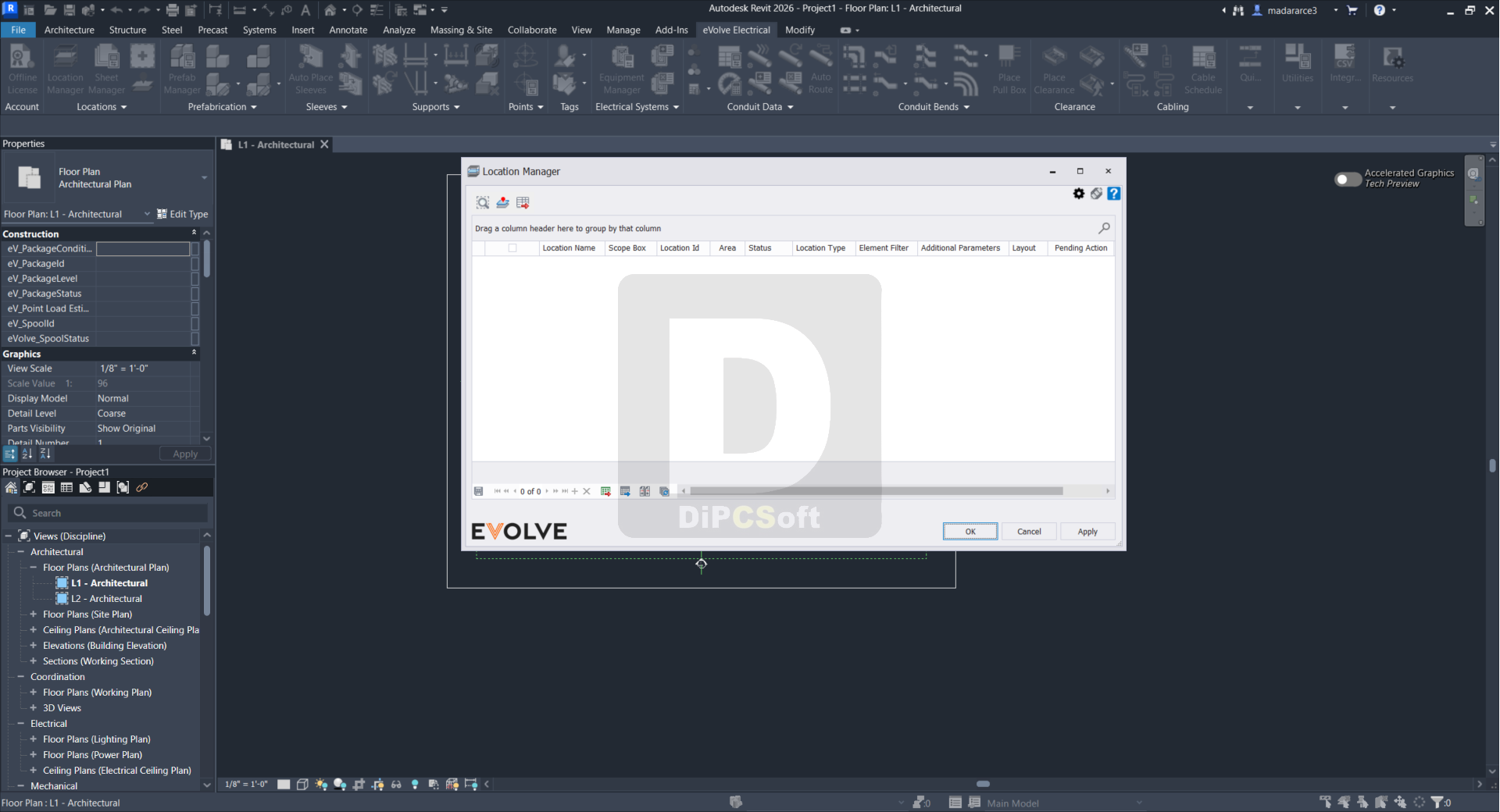Click the Sheet Manager ribbon icon

point(106,69)
